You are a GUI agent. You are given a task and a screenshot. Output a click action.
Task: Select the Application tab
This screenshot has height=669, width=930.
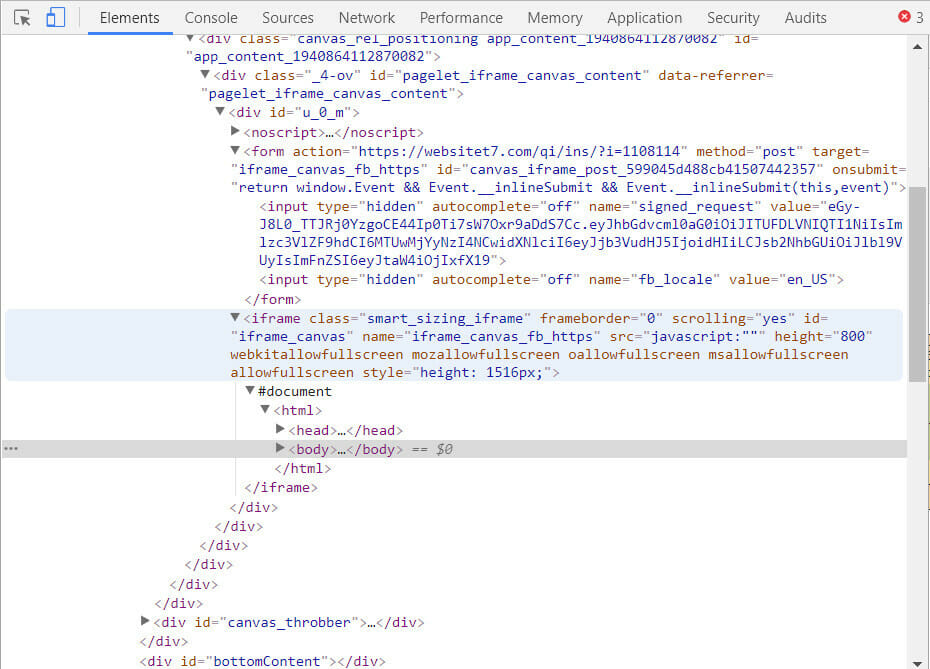(x=644, y=18)
